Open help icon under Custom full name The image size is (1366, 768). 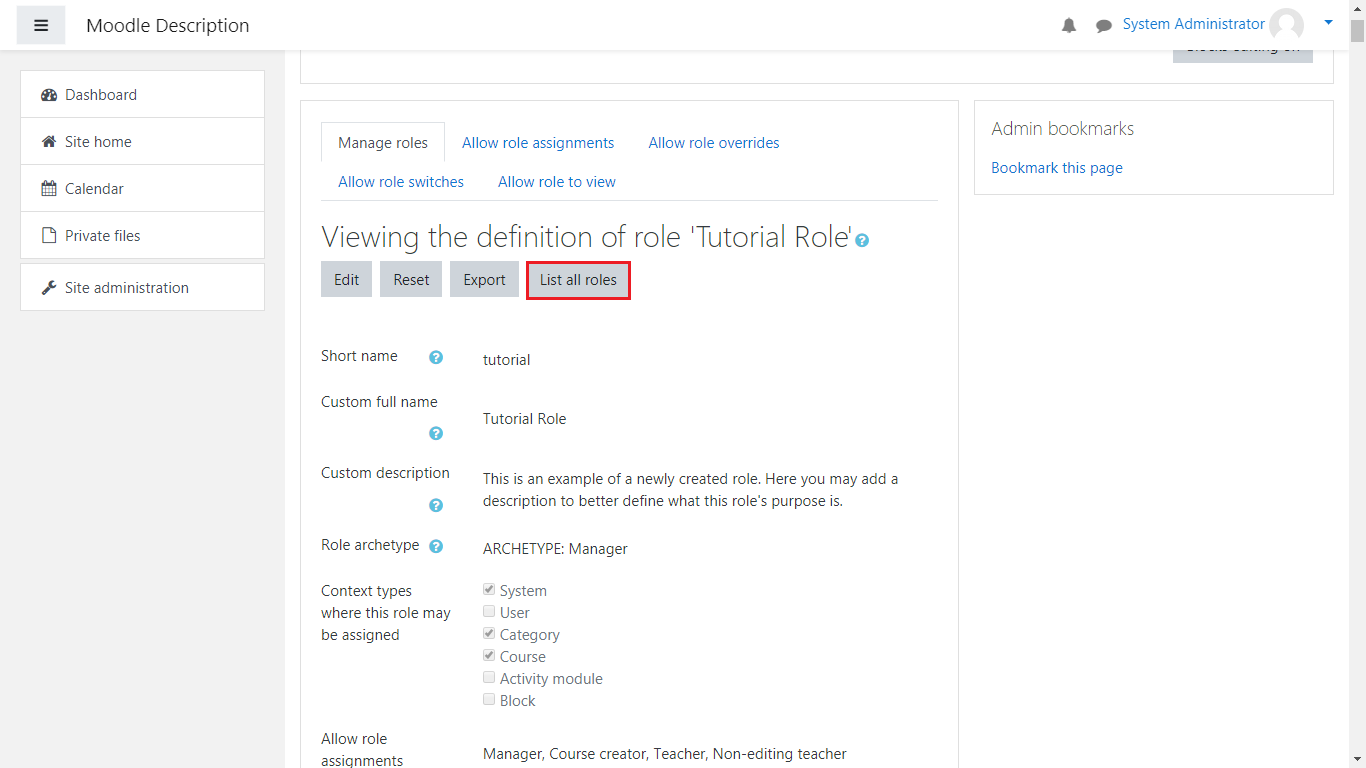pos(436,433)
